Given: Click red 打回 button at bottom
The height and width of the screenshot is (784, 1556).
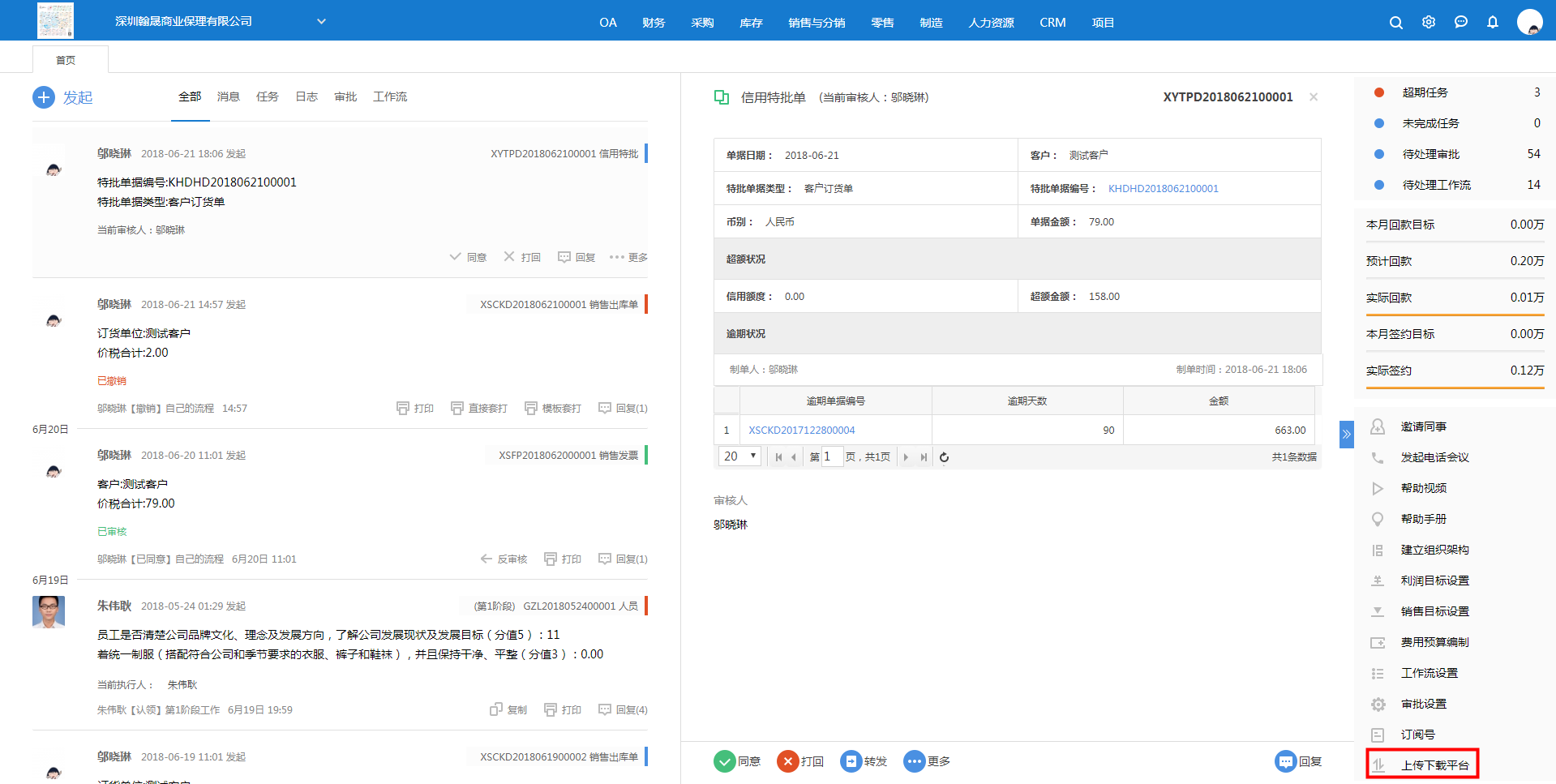Looking at the screenshot, I should point(800,761).
